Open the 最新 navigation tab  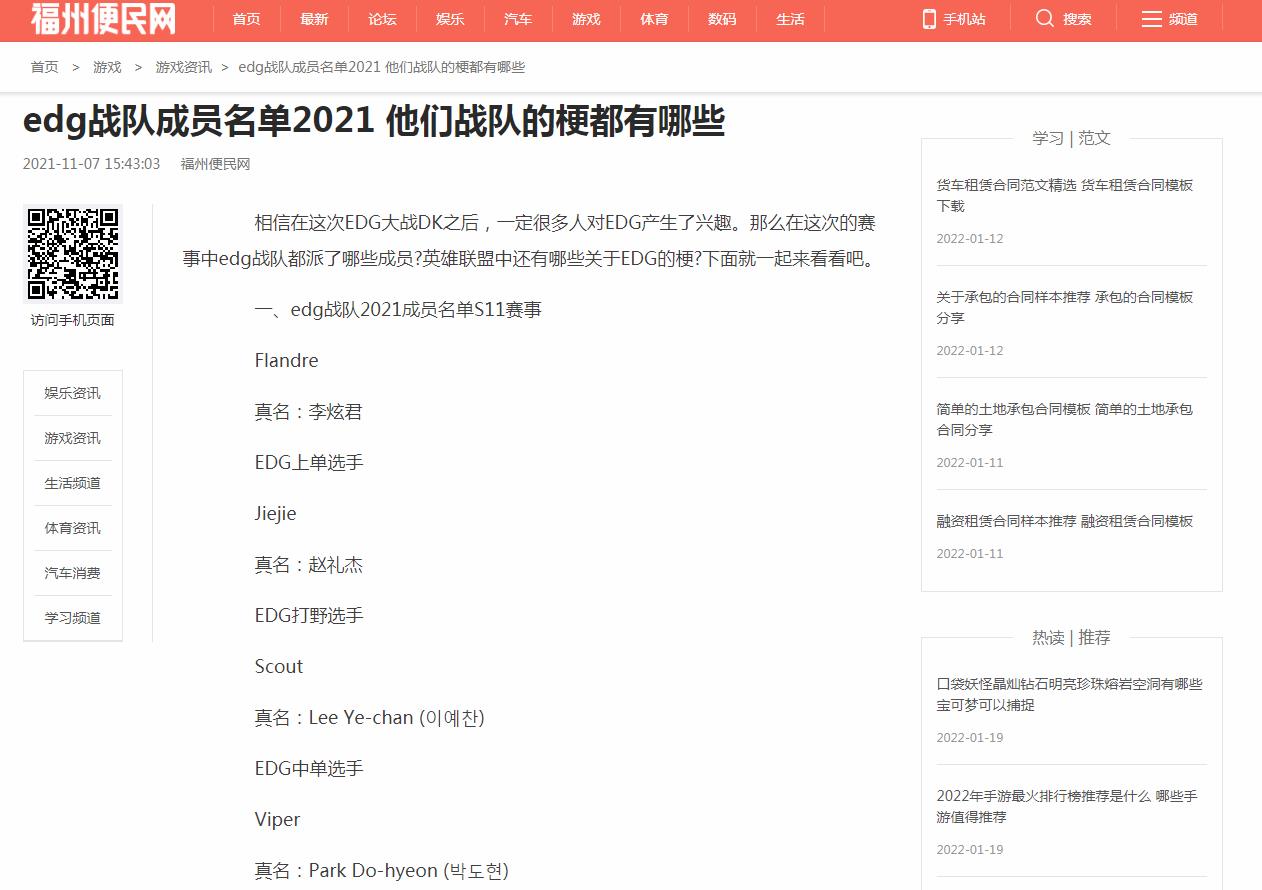click(314, 19)
